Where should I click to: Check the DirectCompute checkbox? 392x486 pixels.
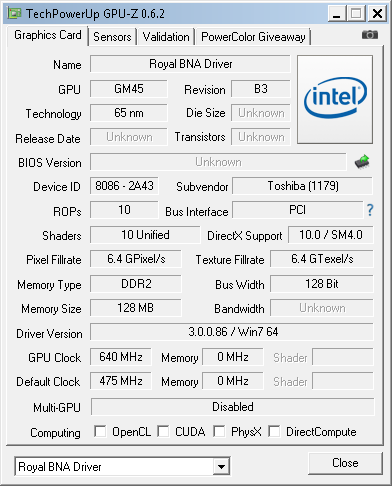coord(274,431)
